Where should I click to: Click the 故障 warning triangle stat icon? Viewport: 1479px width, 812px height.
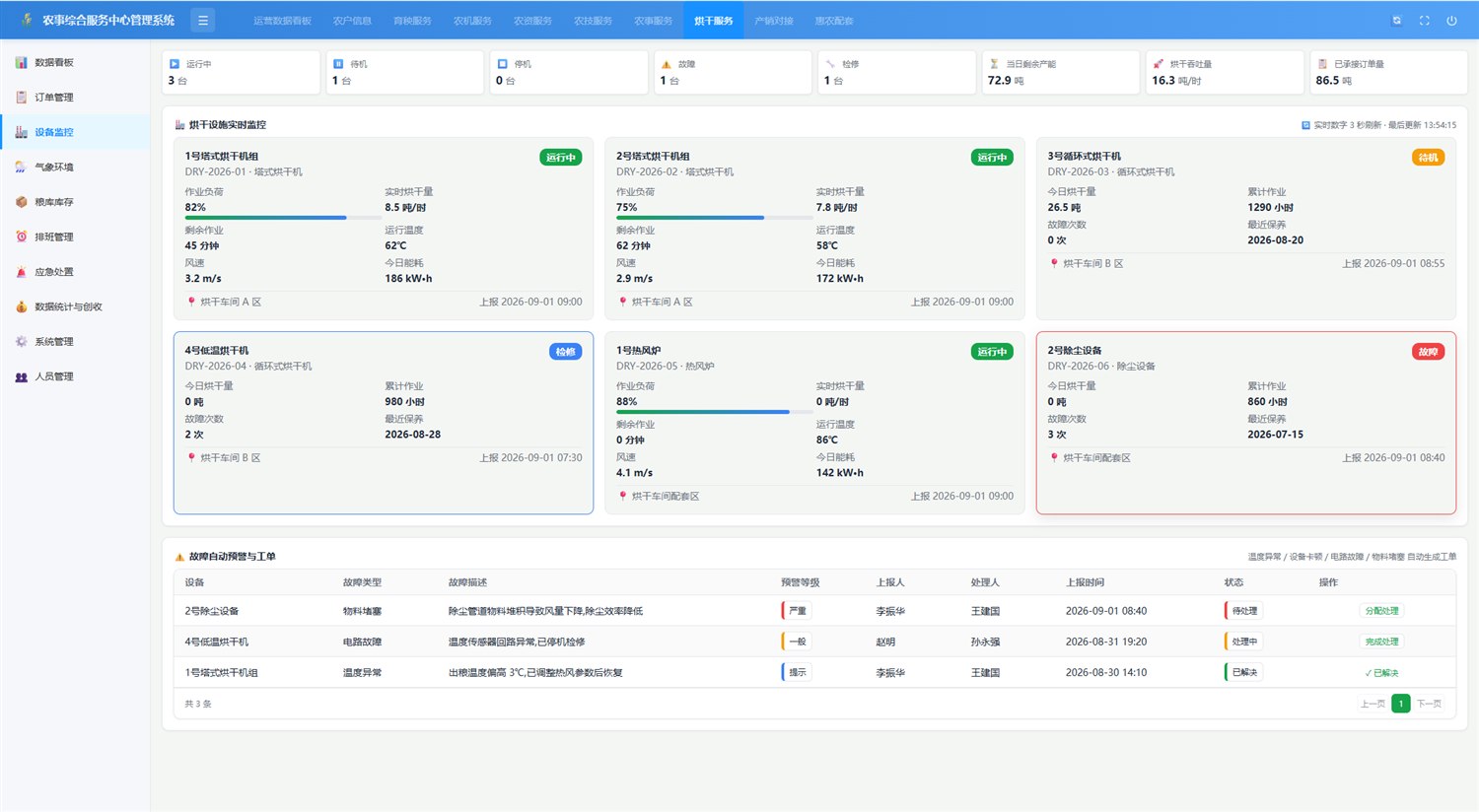[x=667, y=64]
